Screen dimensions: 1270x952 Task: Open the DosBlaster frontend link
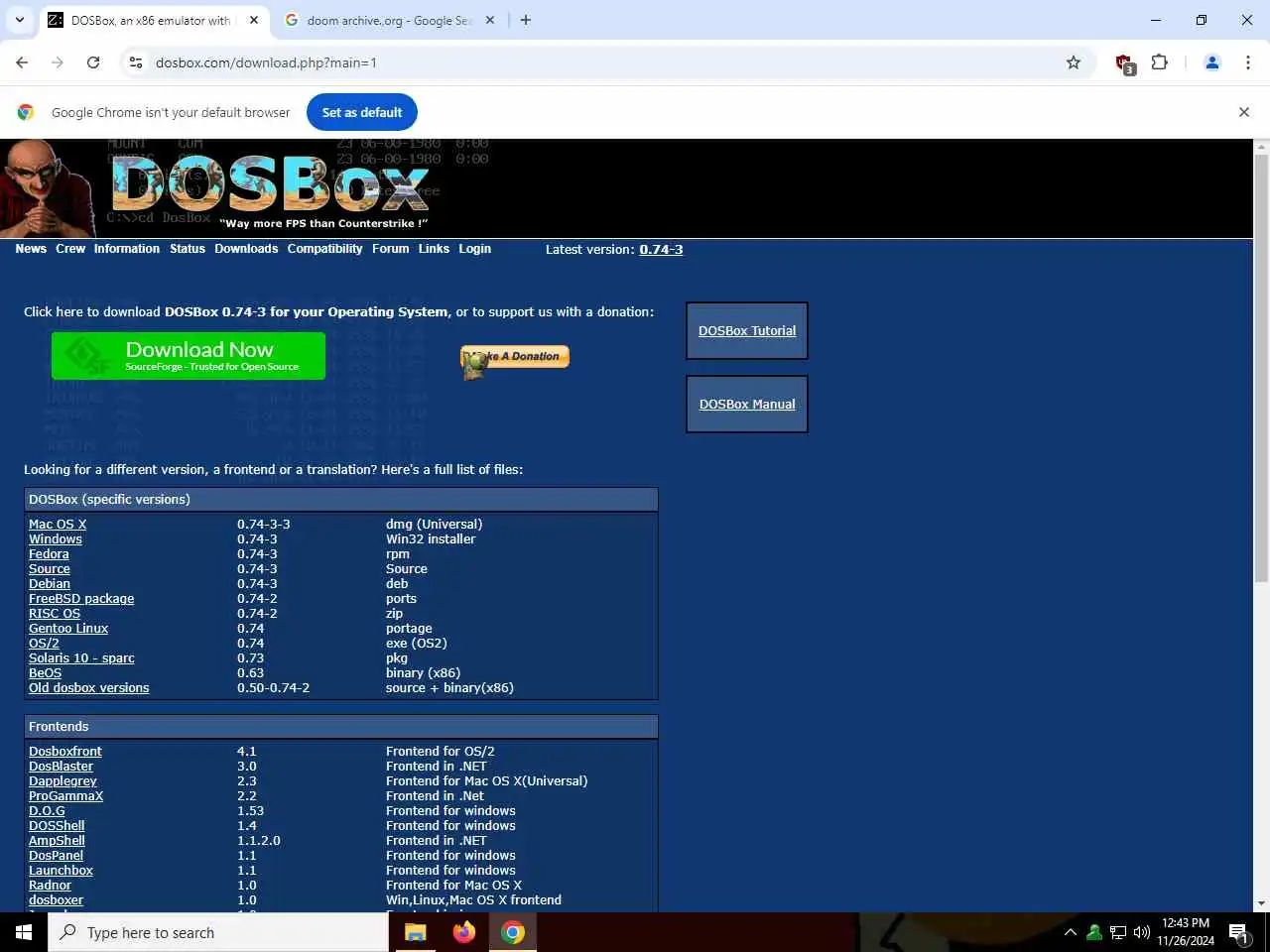tap(61, 767)
